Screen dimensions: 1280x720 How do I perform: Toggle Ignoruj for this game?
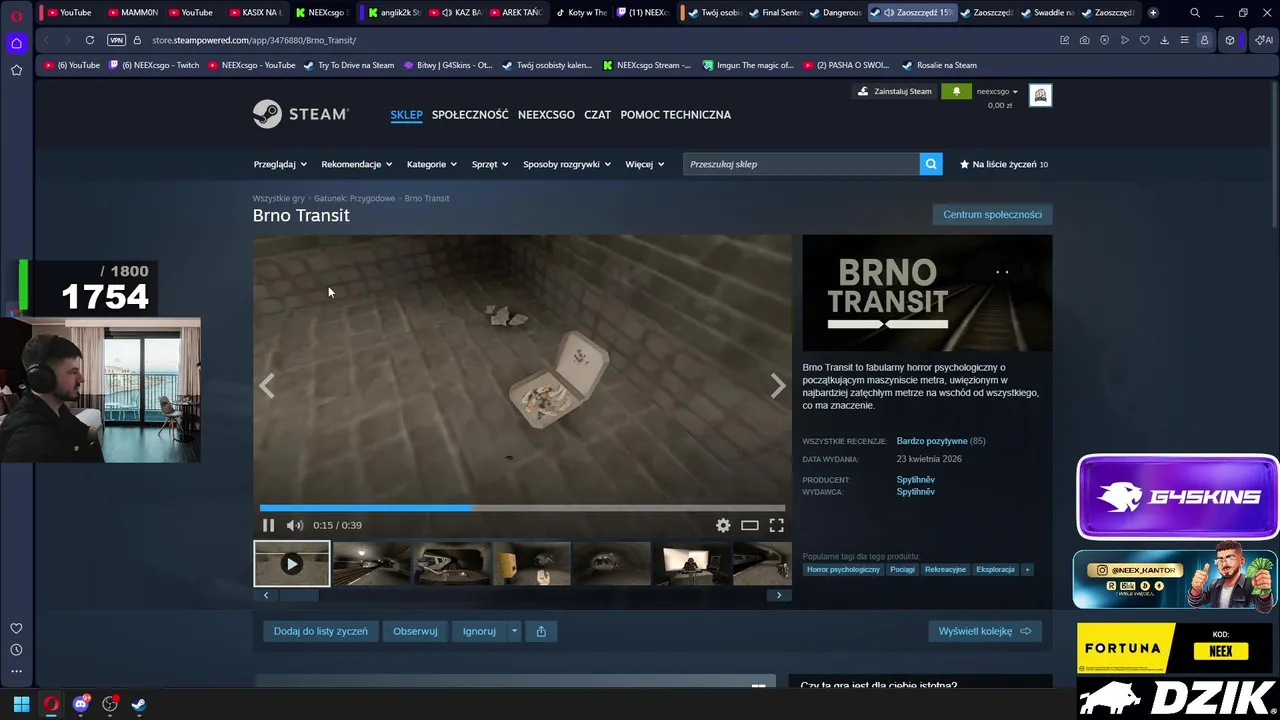(x=479, y=631)
